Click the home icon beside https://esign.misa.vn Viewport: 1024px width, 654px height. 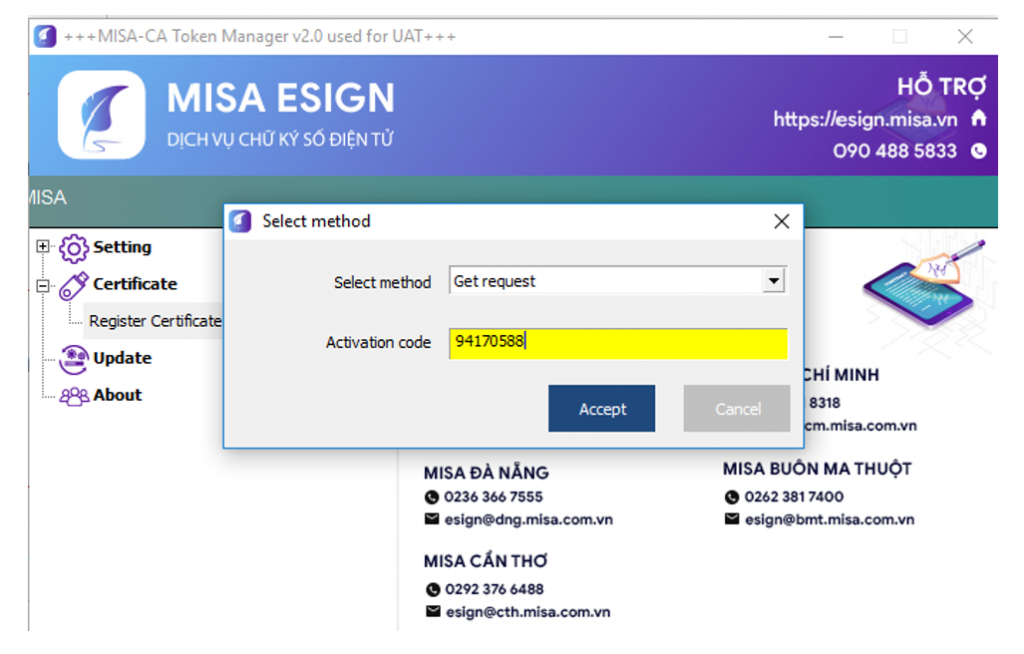click(x=981, y=119)
